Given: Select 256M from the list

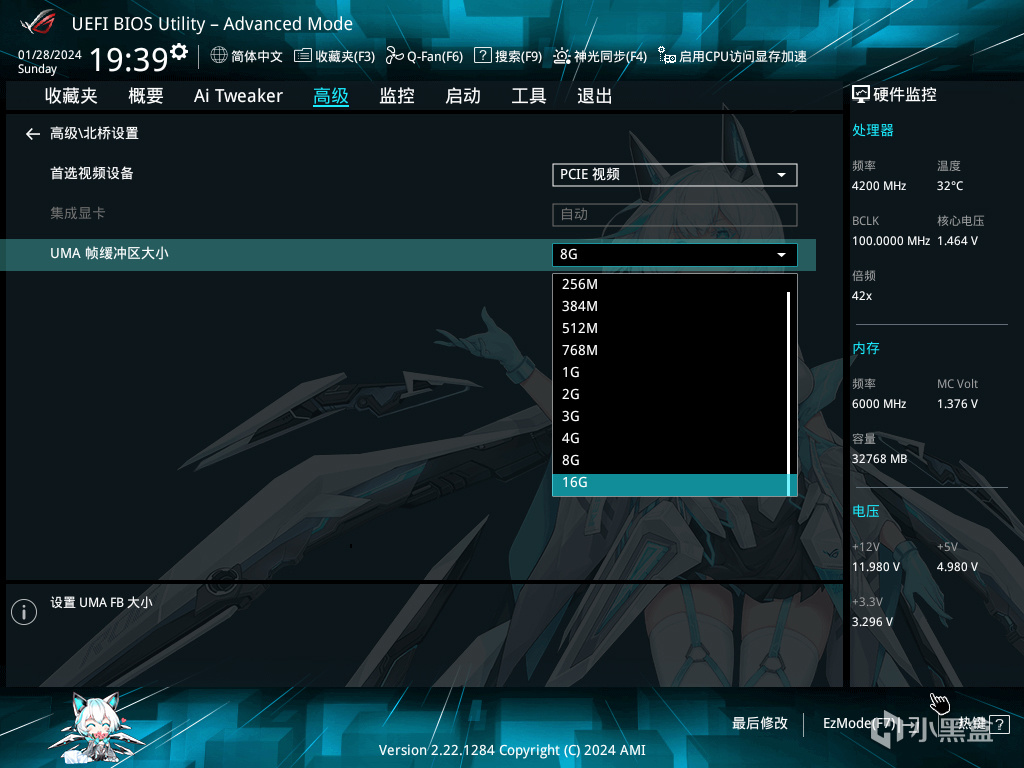Looking at the screenshot, I should click(670, 284).
